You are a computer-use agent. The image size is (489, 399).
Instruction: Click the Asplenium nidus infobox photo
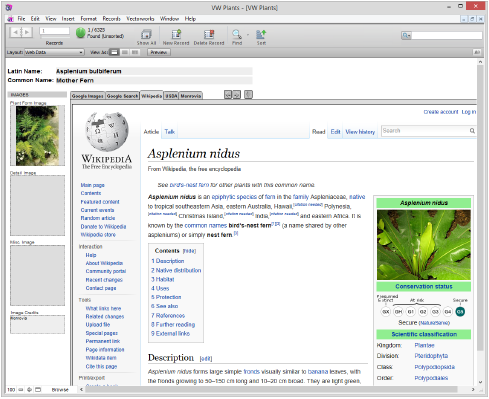click(x=424, y=245)
